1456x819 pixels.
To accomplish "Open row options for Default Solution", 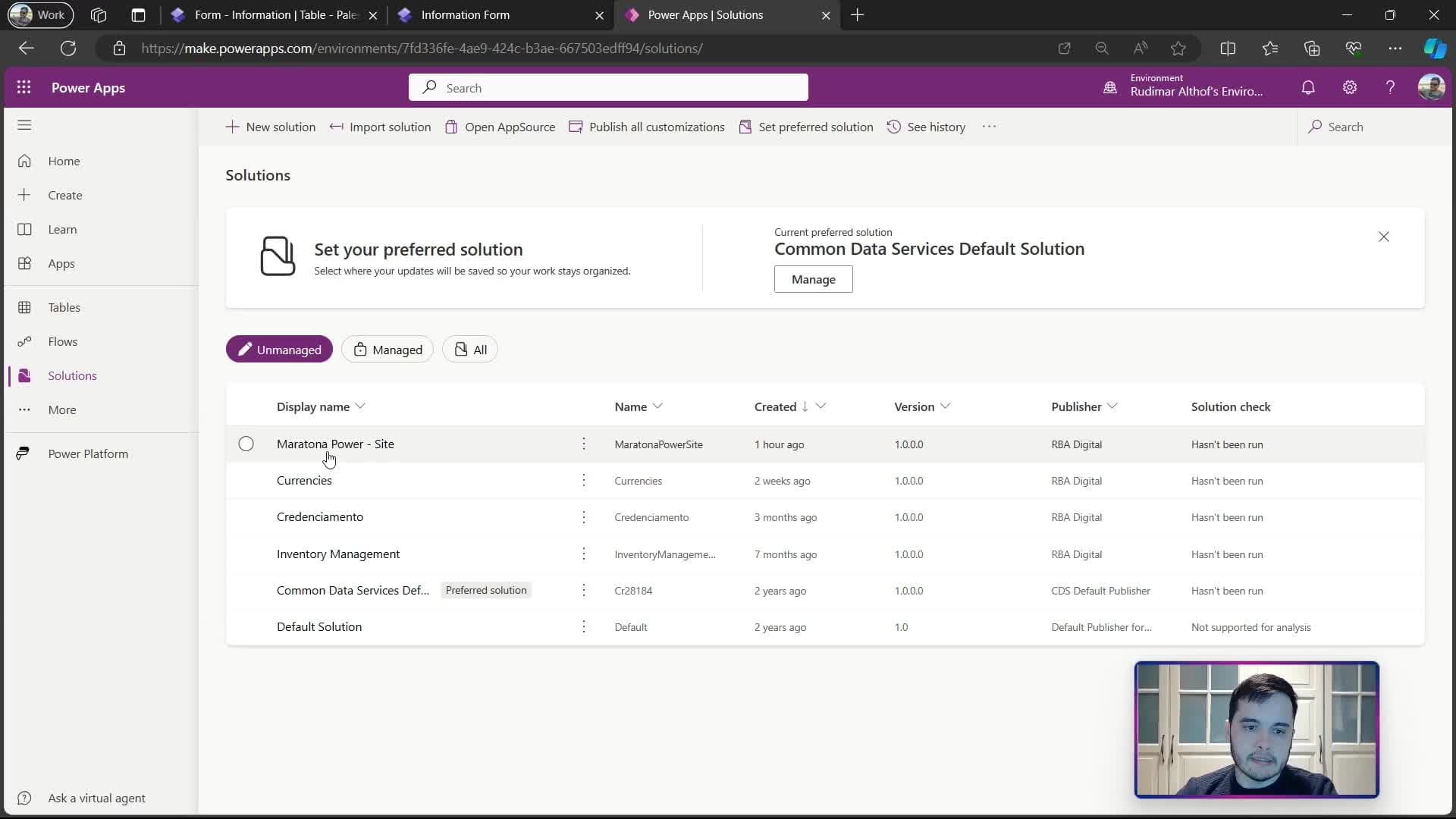I will (584, 627).
